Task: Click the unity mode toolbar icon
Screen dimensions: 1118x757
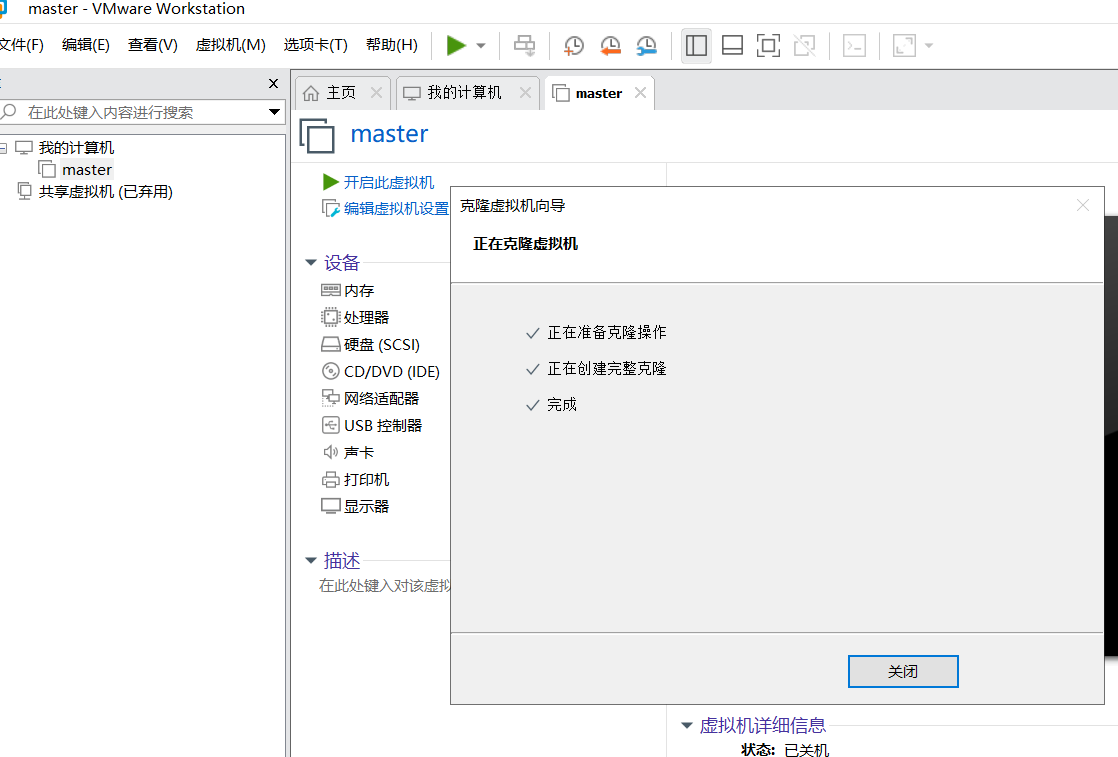Action: [804, 46]
